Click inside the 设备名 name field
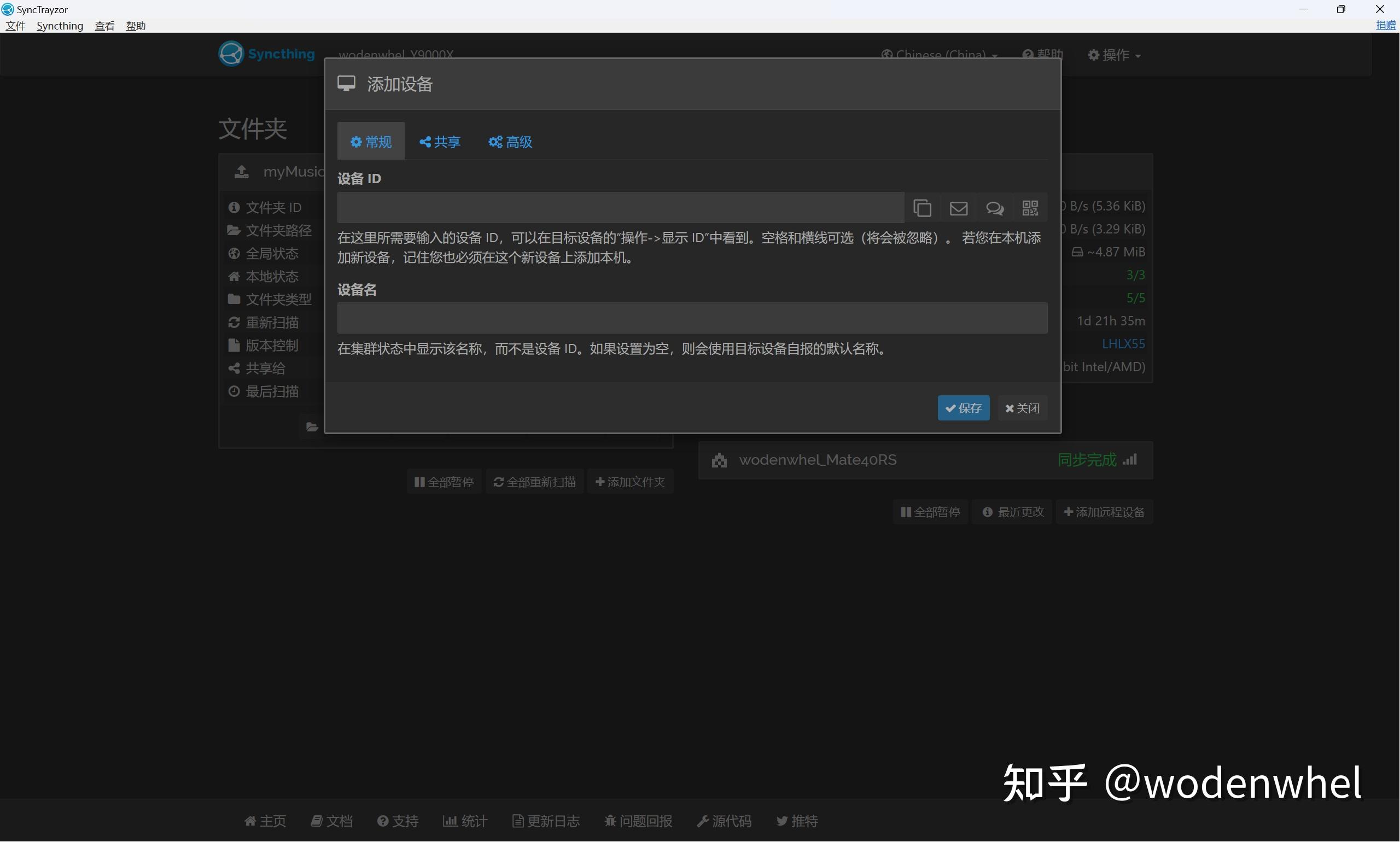The width and height of the screenshot is (1400, 842). pos(691,318)
